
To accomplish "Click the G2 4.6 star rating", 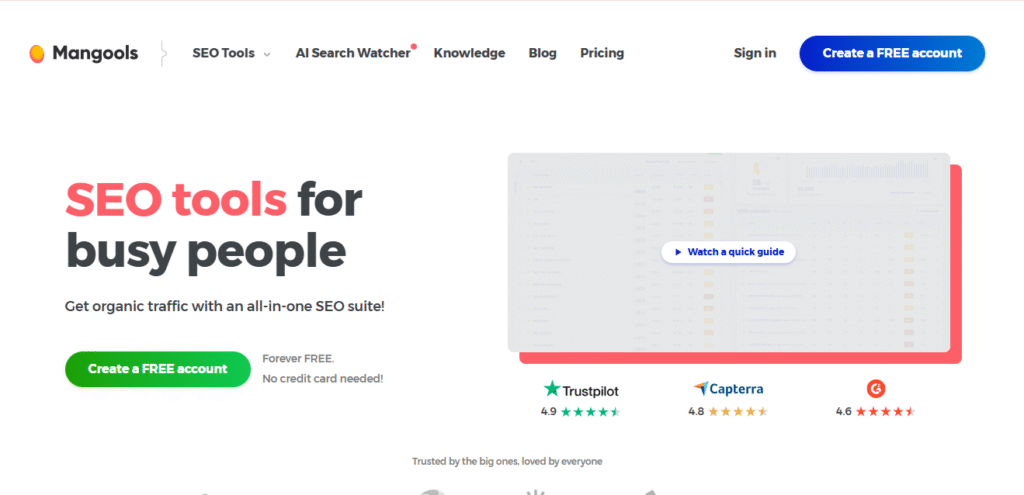I will pyautogui.click(x=886, y=411).
